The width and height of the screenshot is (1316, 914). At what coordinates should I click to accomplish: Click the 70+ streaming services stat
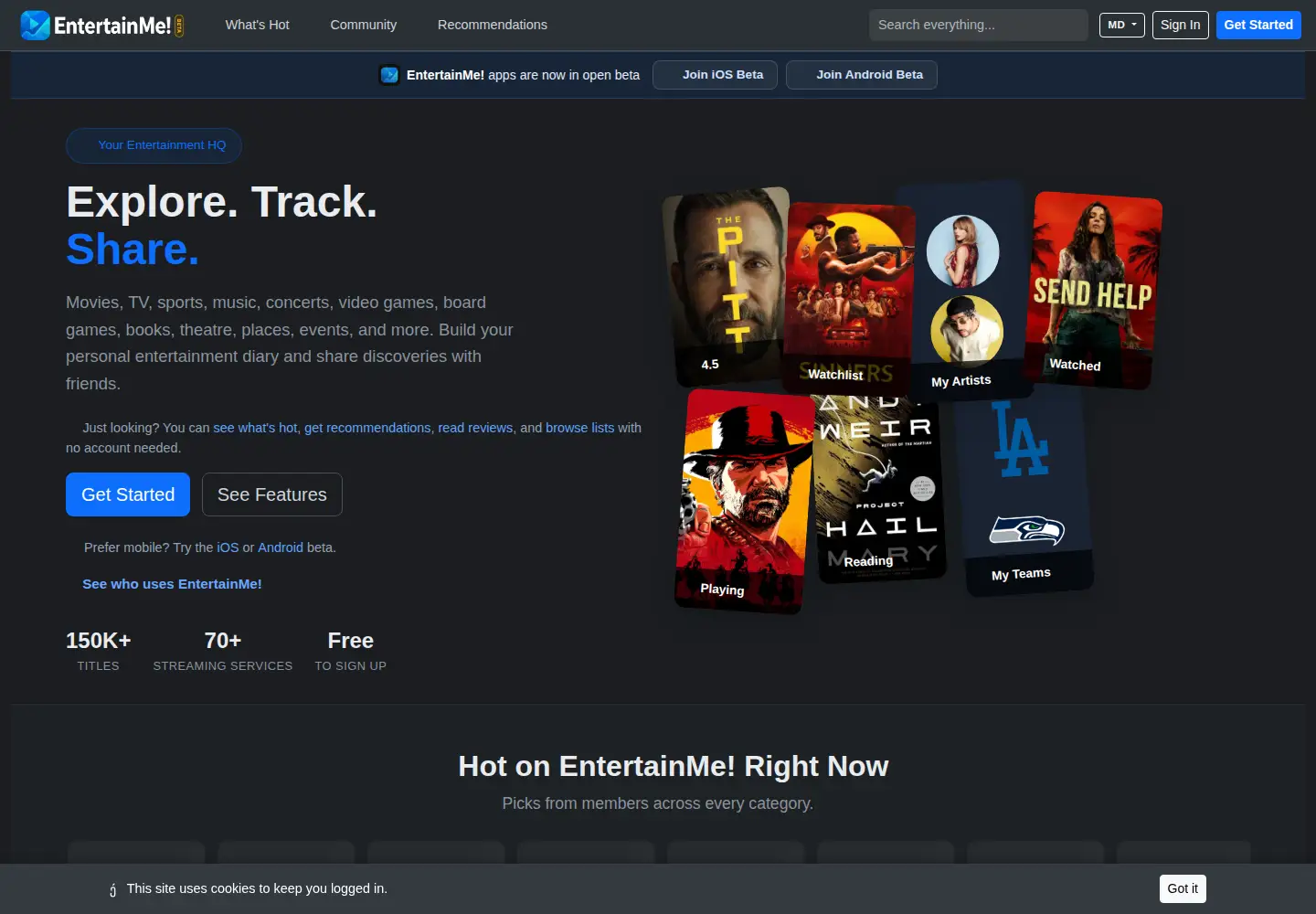pyautogui.click(x=223, y=652)
